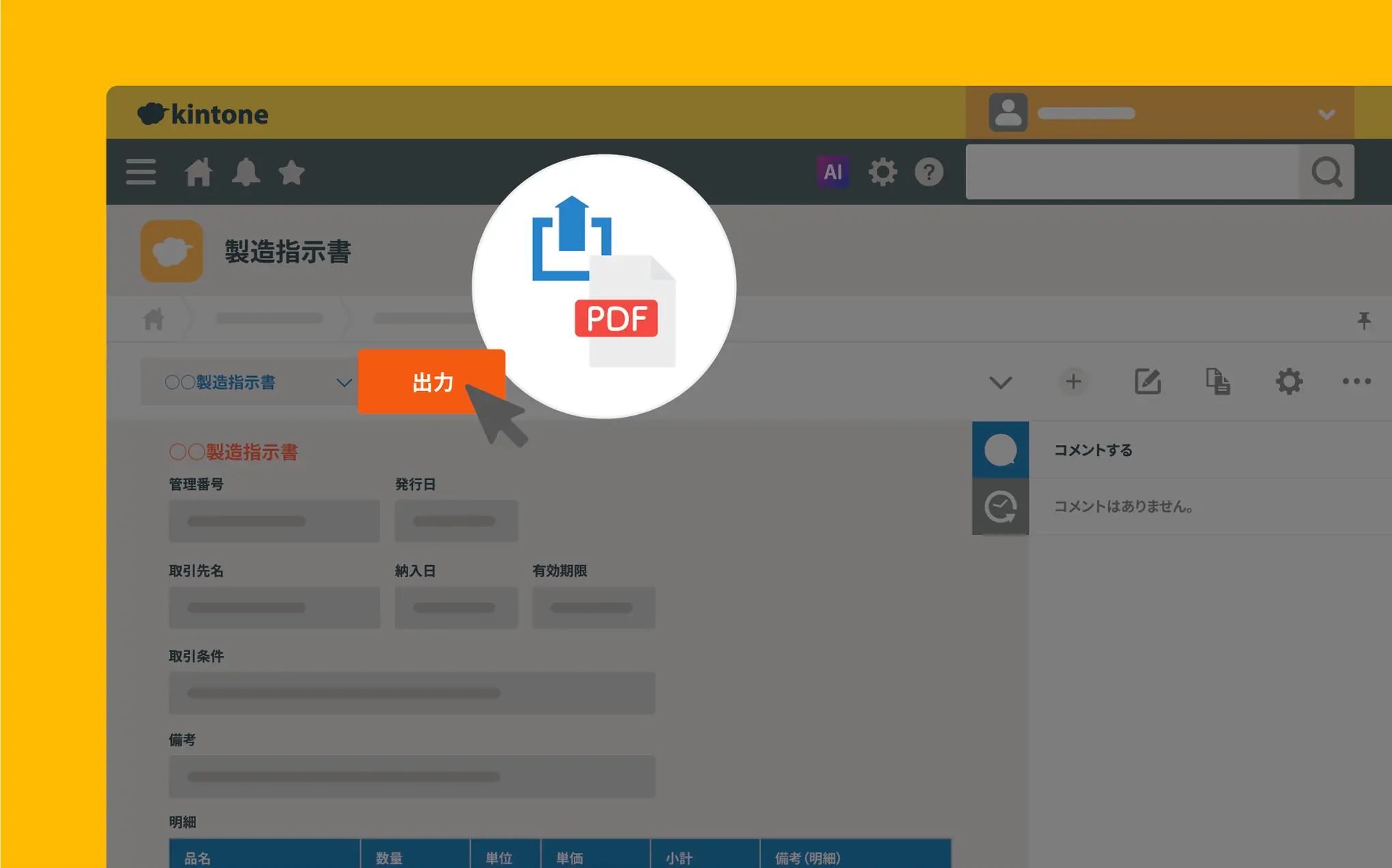The height and width of the screenshot is (868, 1392).
Task: Open the notifications bell icon
Action: pyautogui.click(x=246, y=172)
